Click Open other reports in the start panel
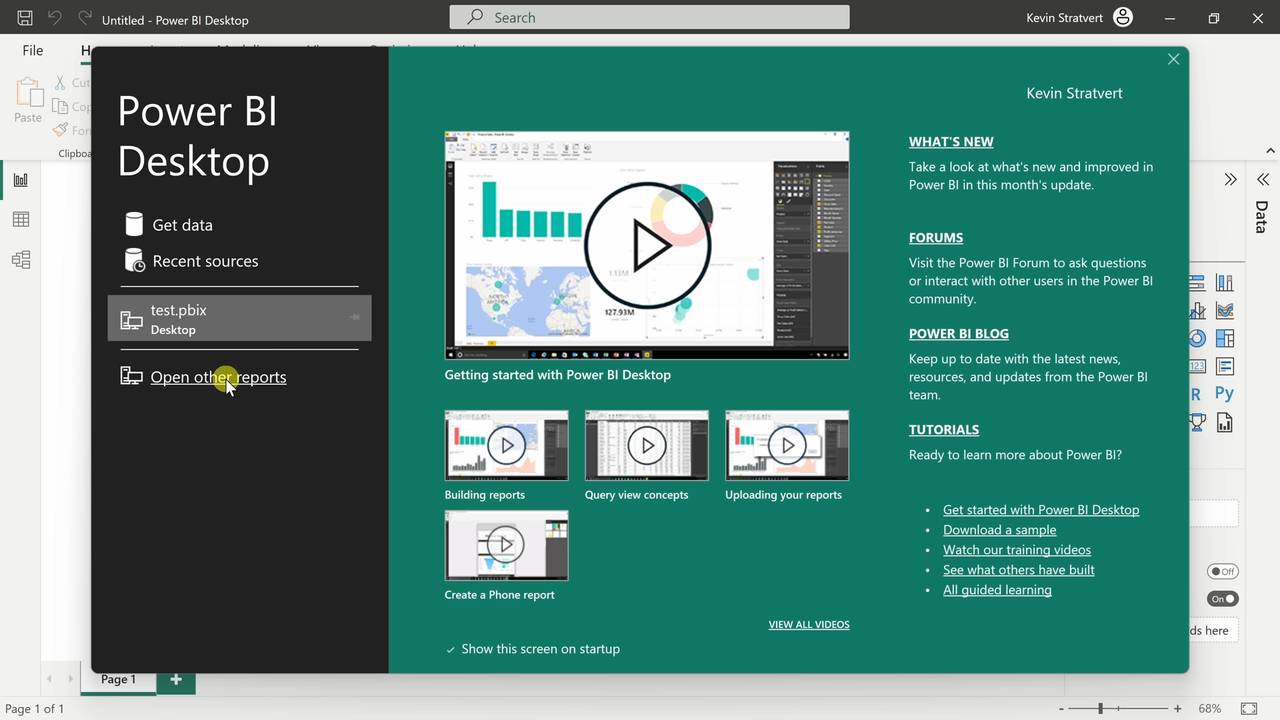Screen dimensions: 1280x720 (218, 377)
